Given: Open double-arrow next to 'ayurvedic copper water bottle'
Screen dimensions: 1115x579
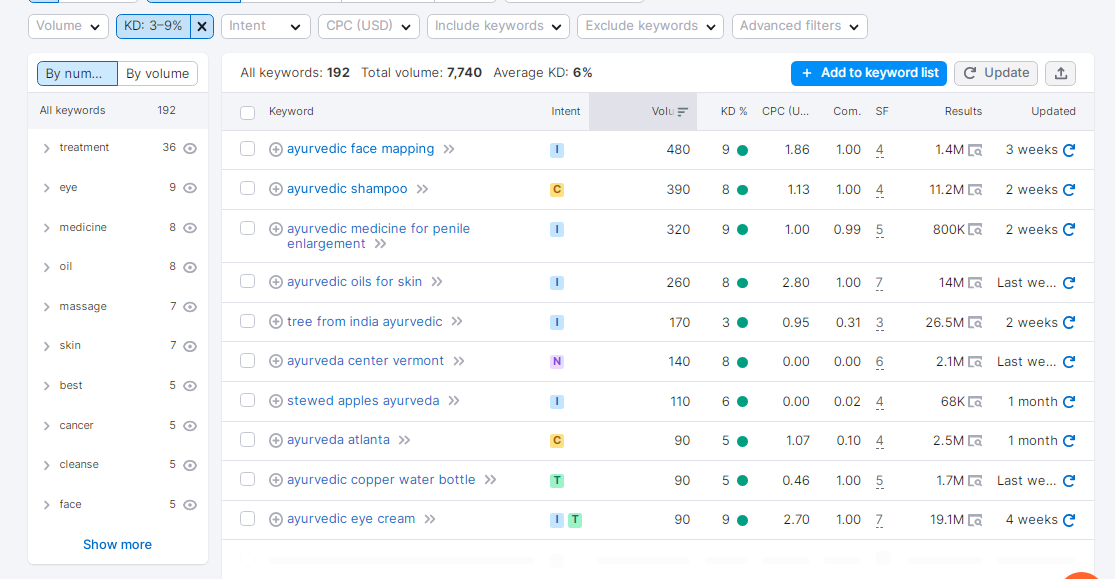Looking at the screenshot, I should pos(490,480).
